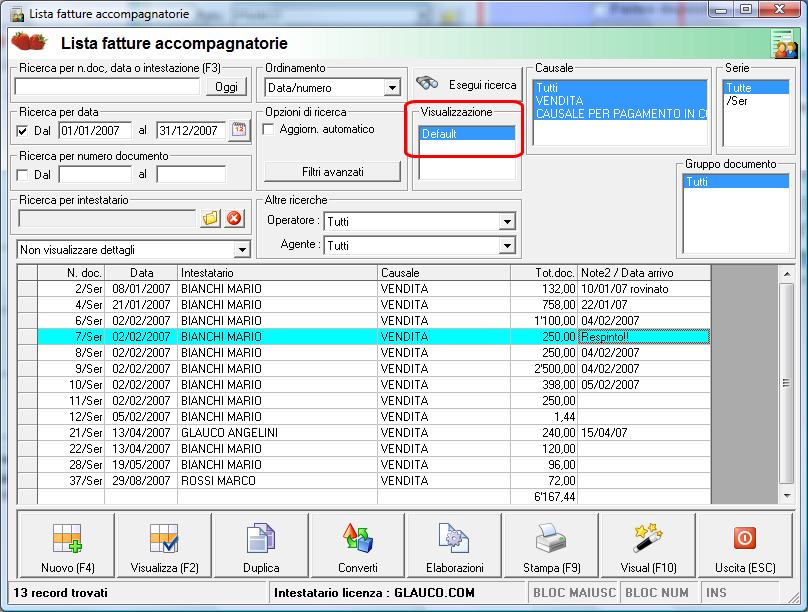Sort by the Intestatario column header

coord(278,273)
